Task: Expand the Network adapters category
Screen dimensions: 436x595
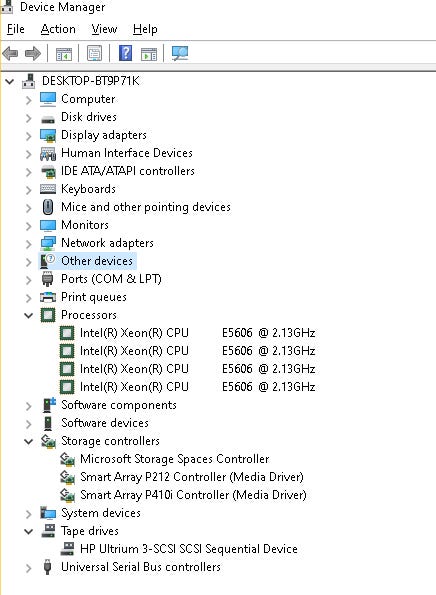Action: point(28,243)
